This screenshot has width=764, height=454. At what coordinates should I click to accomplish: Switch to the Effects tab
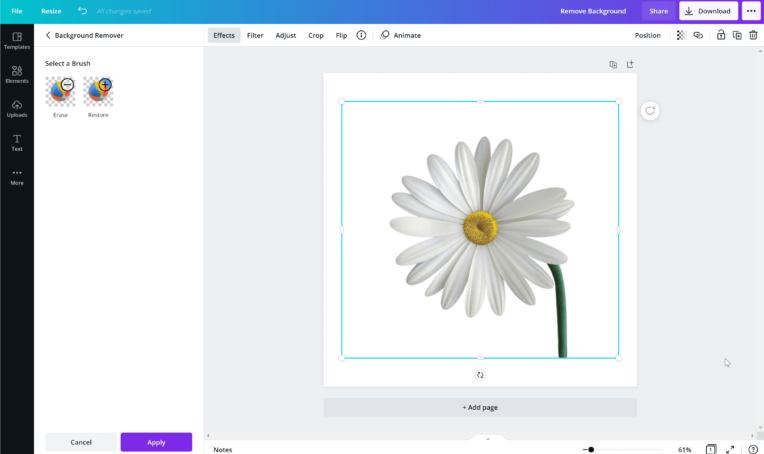(x=224, y=35)
